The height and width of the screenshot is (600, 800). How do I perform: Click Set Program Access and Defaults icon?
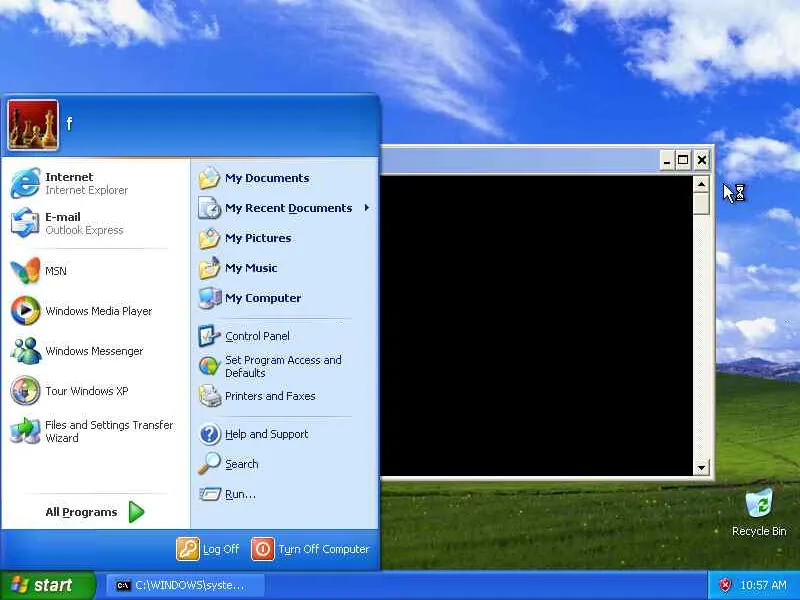209,366
